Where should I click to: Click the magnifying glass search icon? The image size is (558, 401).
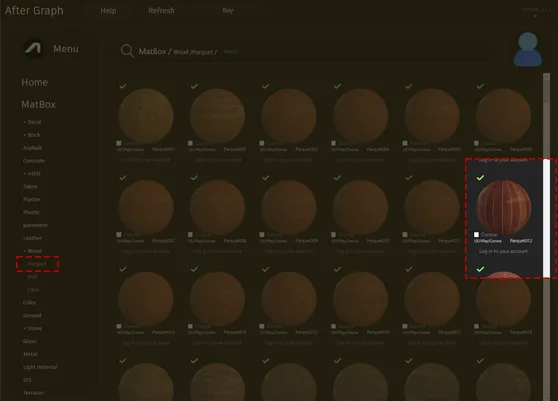pos(127,51)
